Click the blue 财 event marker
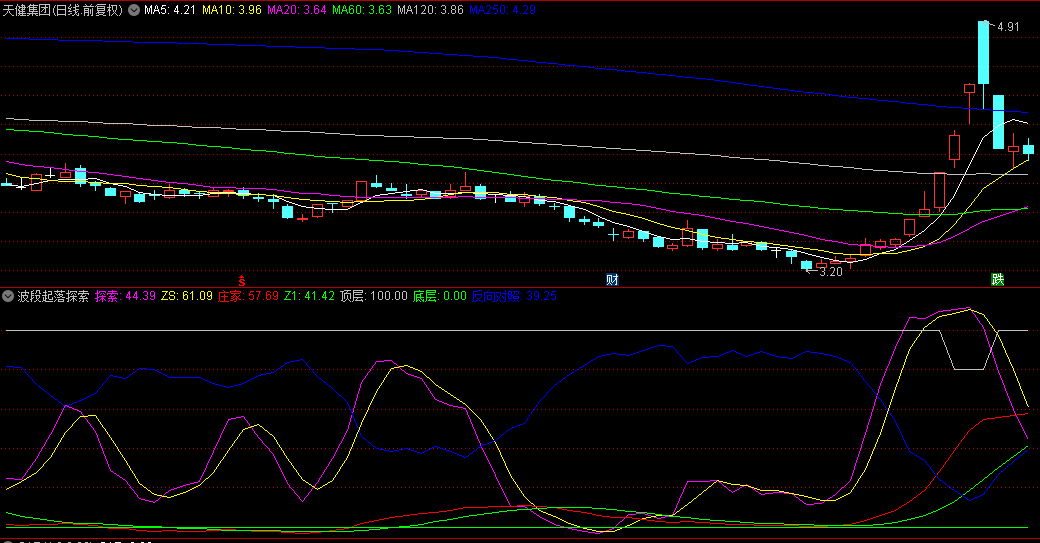The height and width of the screenshot is (543, 1040). [612, 279]
